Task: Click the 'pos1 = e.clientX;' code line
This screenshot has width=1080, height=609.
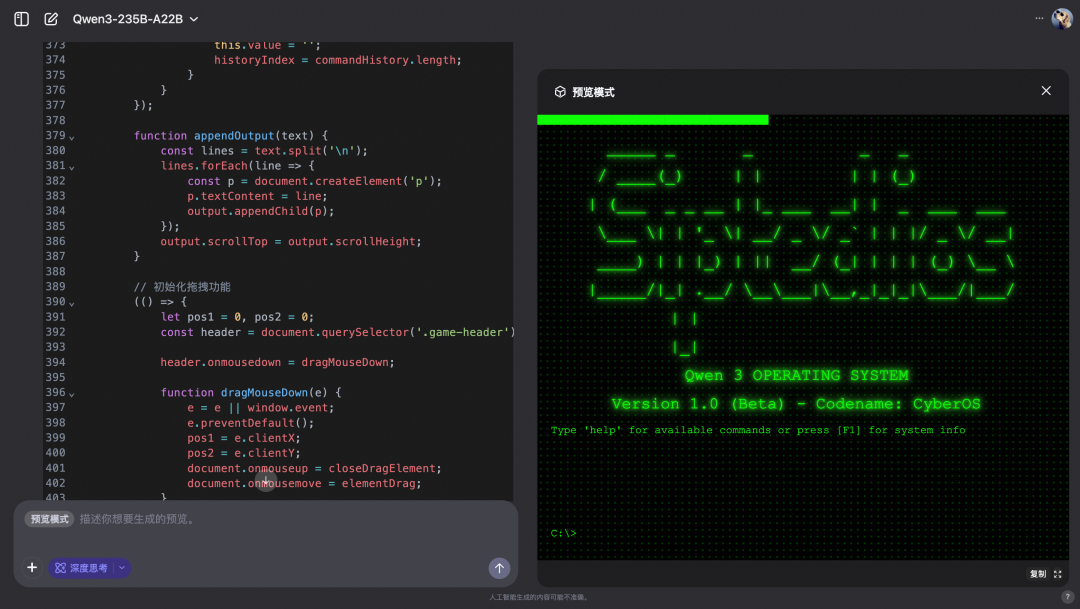Action: [244, 438]
